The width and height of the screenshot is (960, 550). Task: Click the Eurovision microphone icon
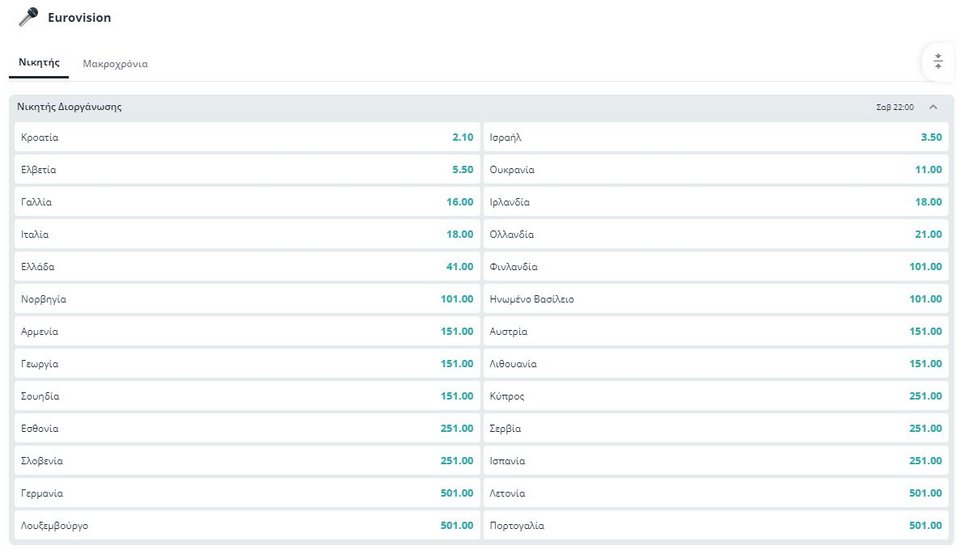[28, 17]
